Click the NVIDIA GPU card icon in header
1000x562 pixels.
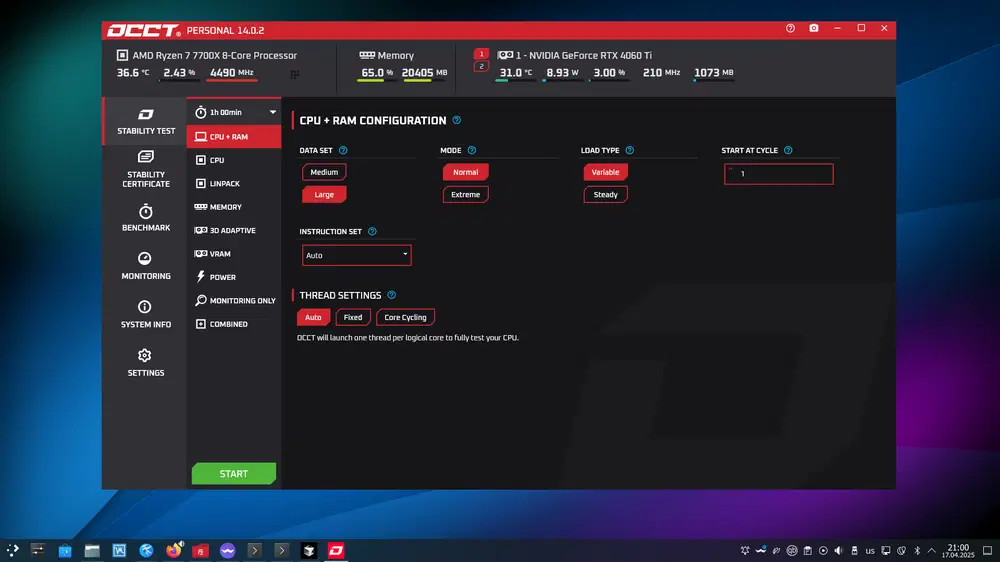point(505,55)
